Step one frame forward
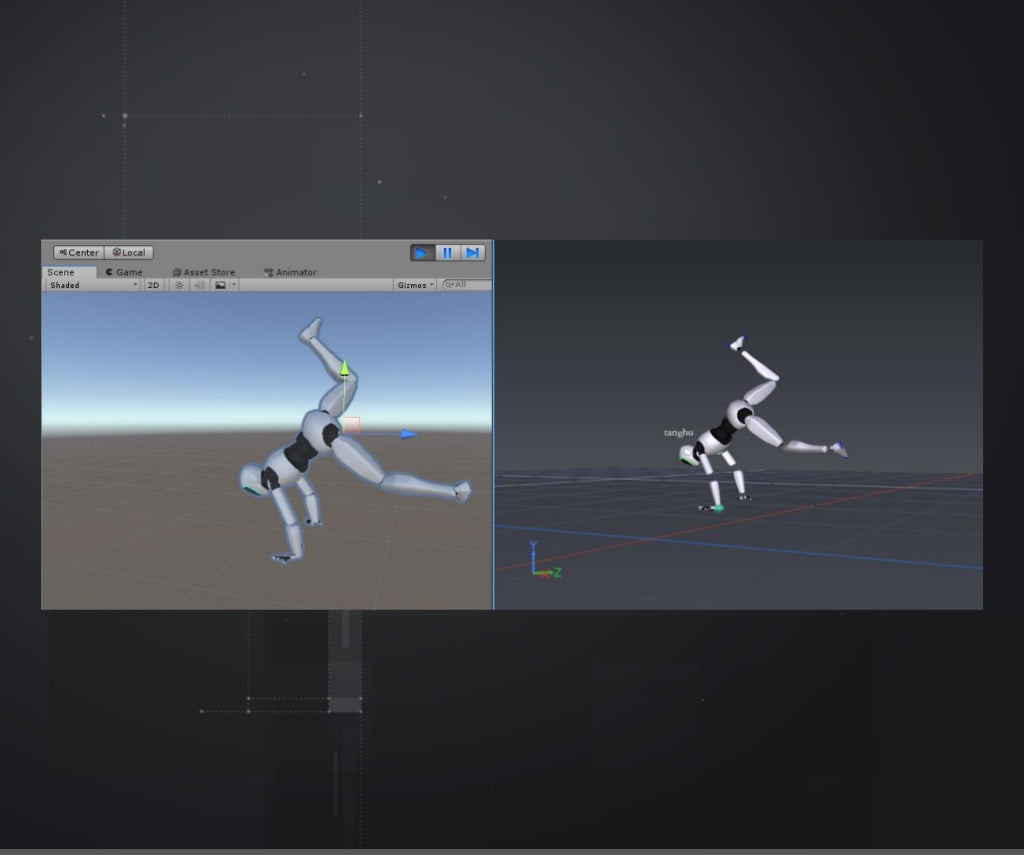Viewport: 1024px width, 855px height. click(x=471, y=253)
